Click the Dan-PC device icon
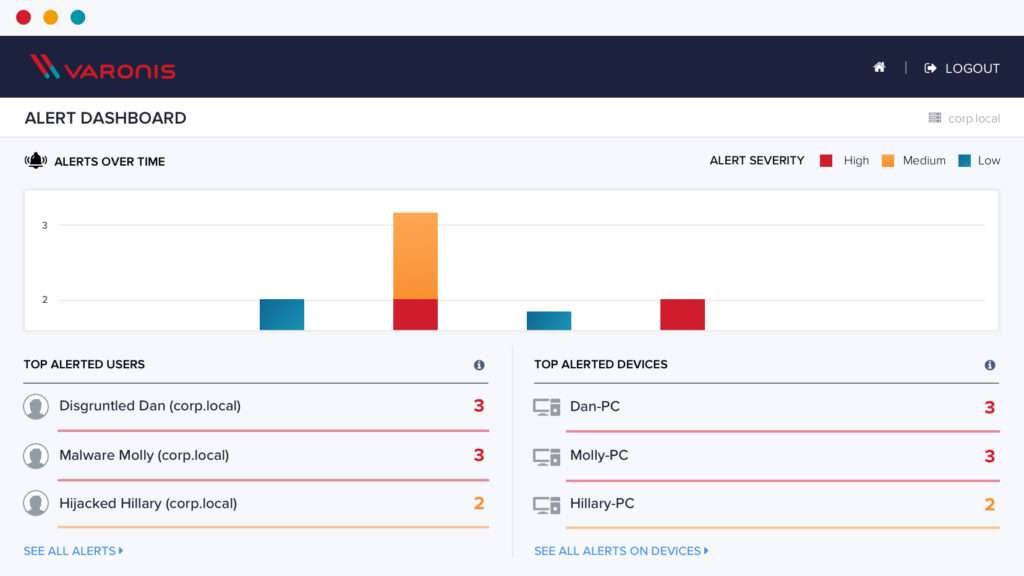1024x576 pixels. point(546,407)
